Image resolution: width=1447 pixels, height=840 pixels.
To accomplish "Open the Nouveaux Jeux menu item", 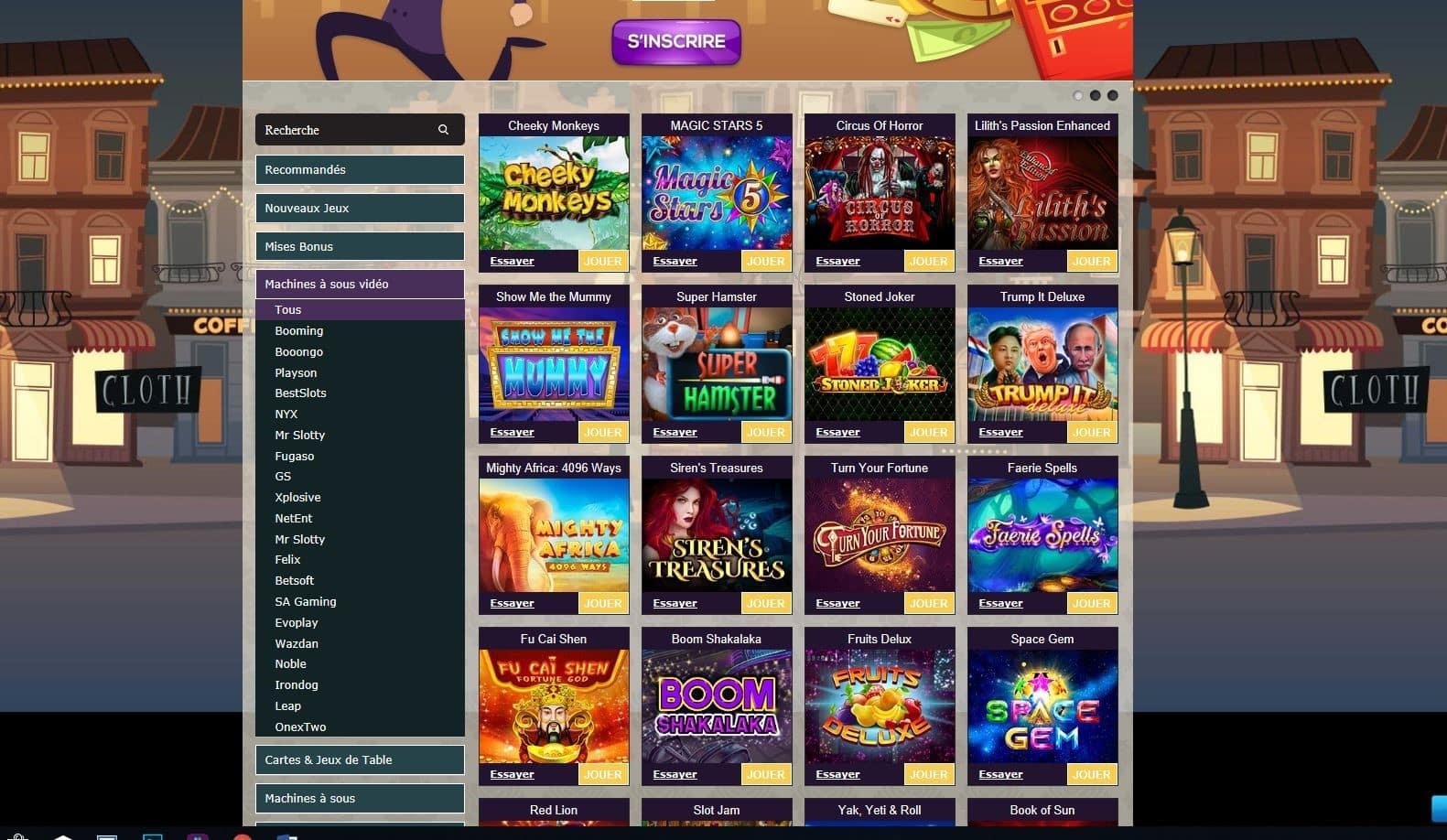I will pyautogui.click(x=360, y=208).
